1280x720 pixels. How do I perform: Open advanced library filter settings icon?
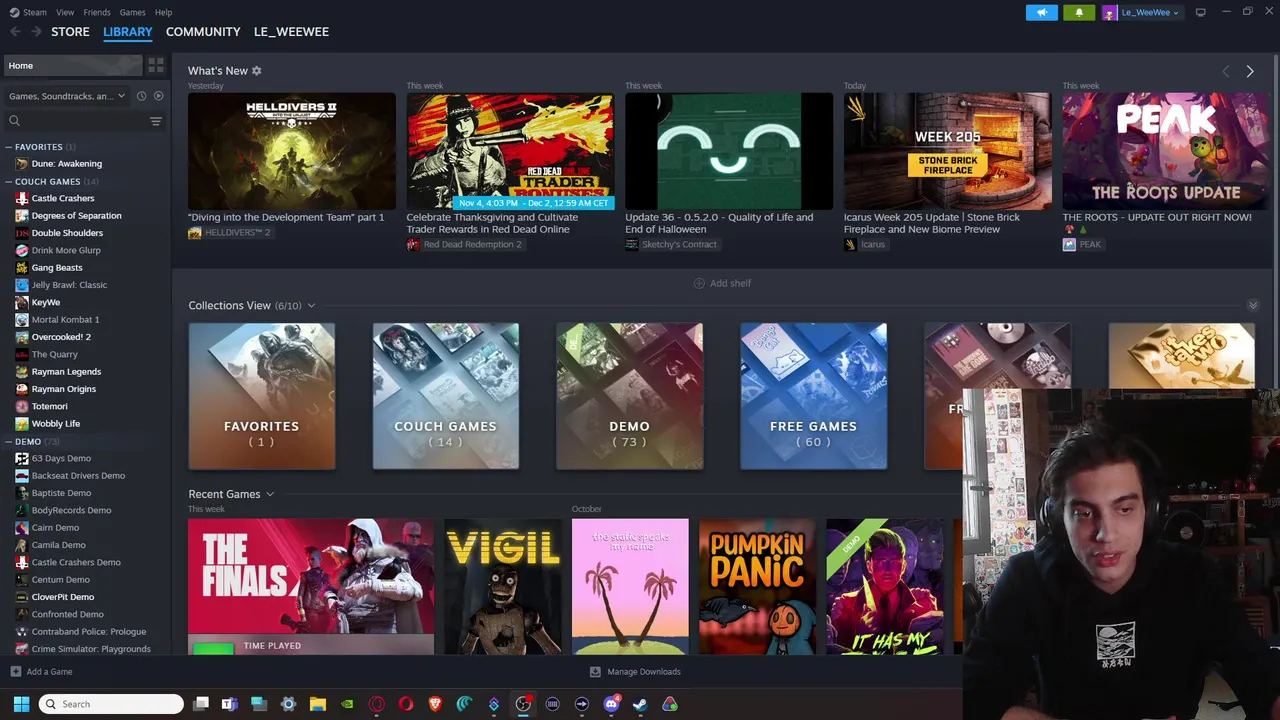[156, 121]
